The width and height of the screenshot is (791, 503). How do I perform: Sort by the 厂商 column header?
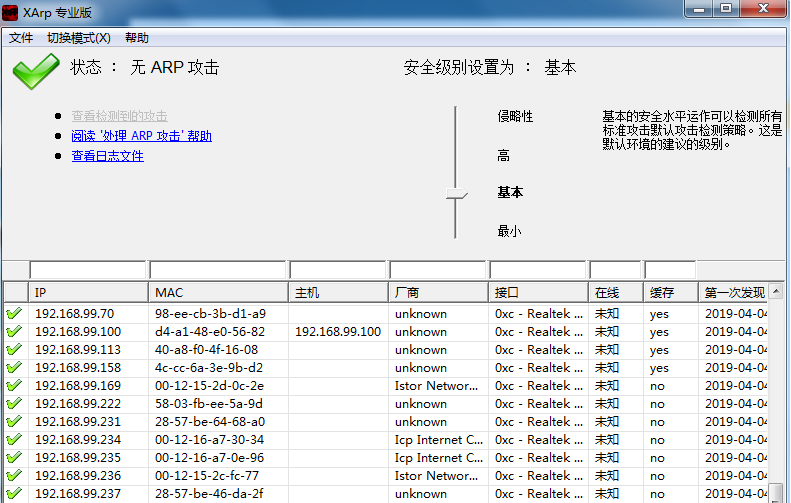point(438,293)
